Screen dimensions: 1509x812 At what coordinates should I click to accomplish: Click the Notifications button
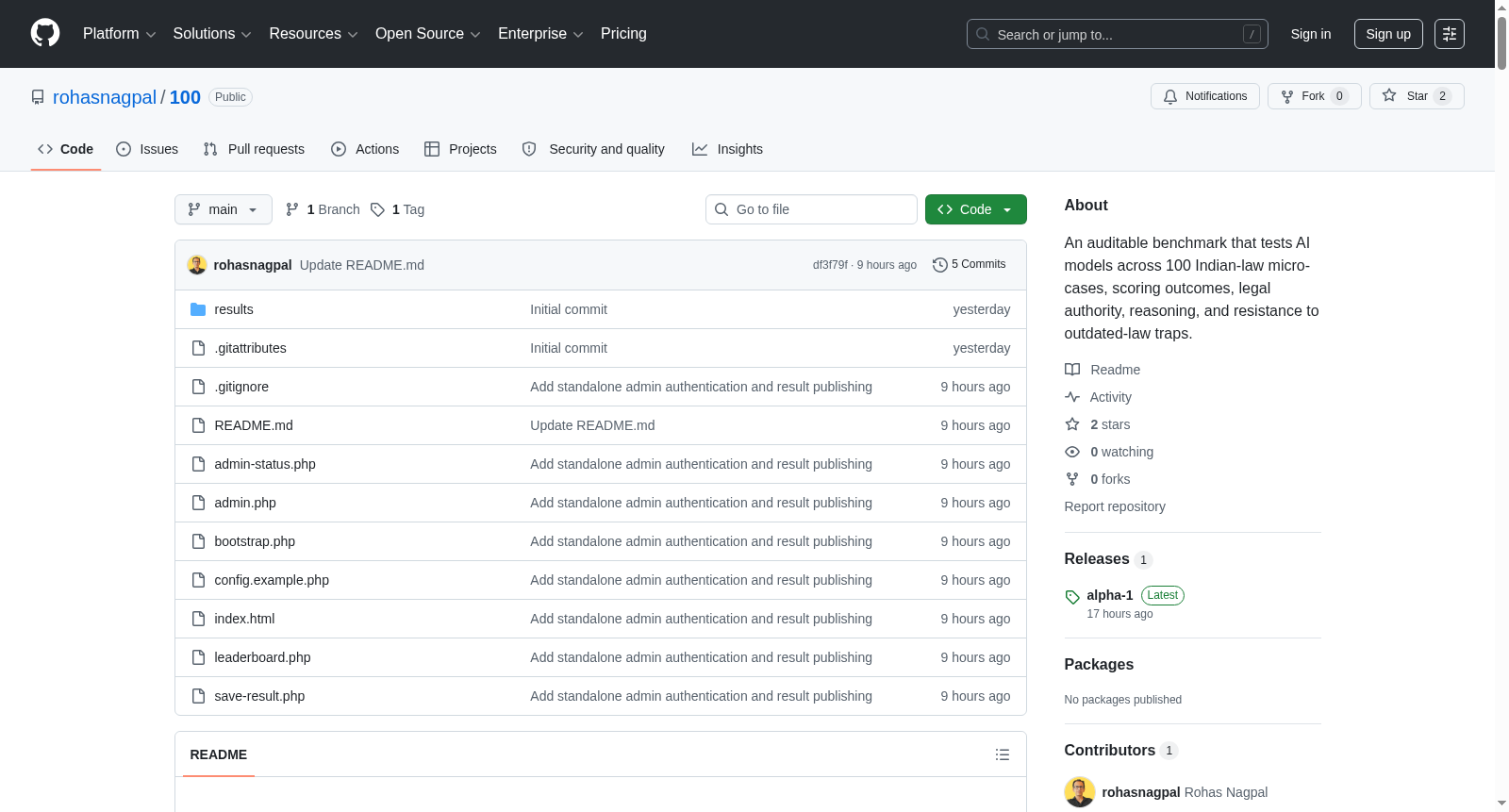coord(1205,96)
